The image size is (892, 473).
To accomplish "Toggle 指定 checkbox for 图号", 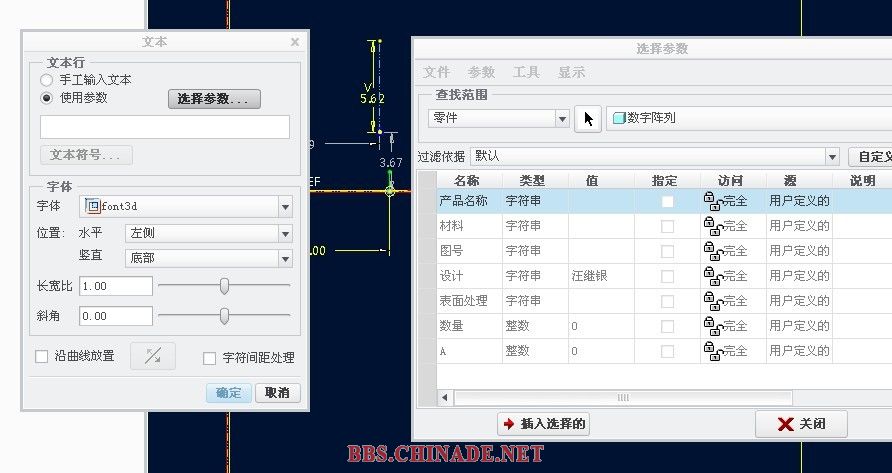I will tap(667, 252).
